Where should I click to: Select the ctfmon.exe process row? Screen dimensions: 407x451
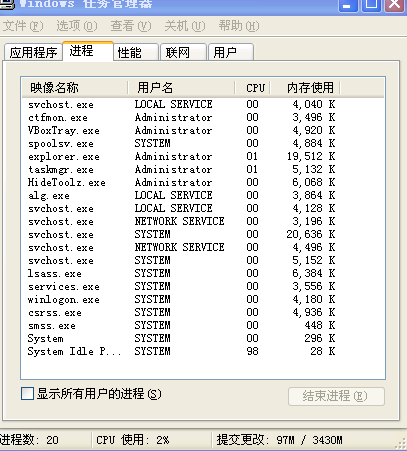(x=203, y=117)
